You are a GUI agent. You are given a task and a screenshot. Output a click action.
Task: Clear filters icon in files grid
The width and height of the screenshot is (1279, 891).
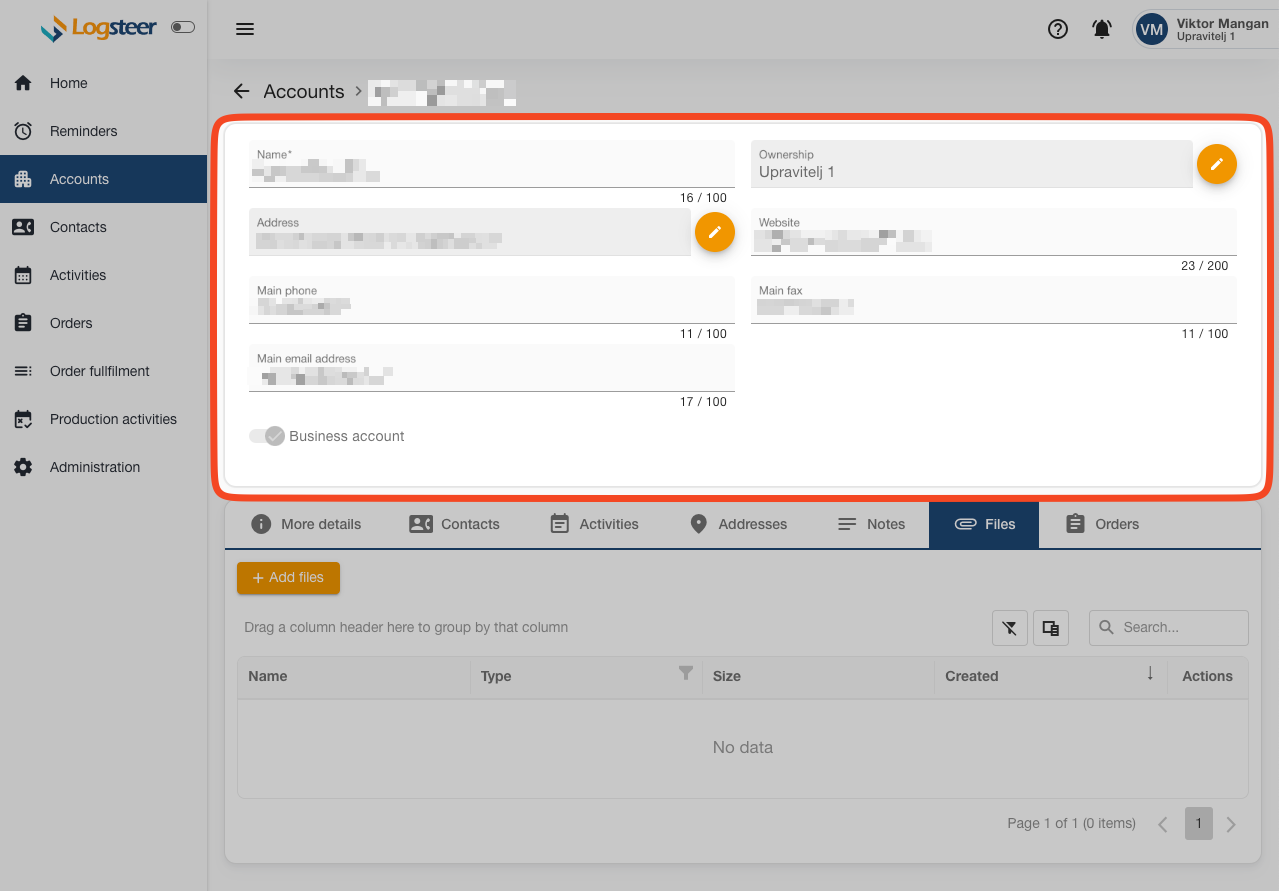click(1009, 628)
